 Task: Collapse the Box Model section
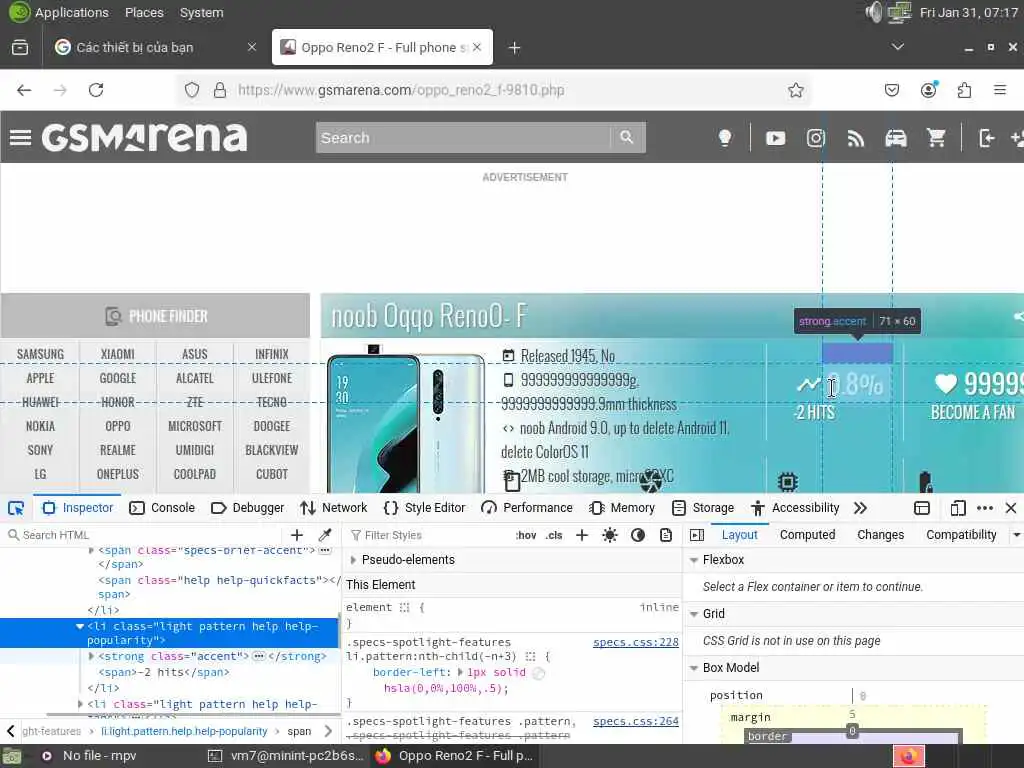[694, 667]
